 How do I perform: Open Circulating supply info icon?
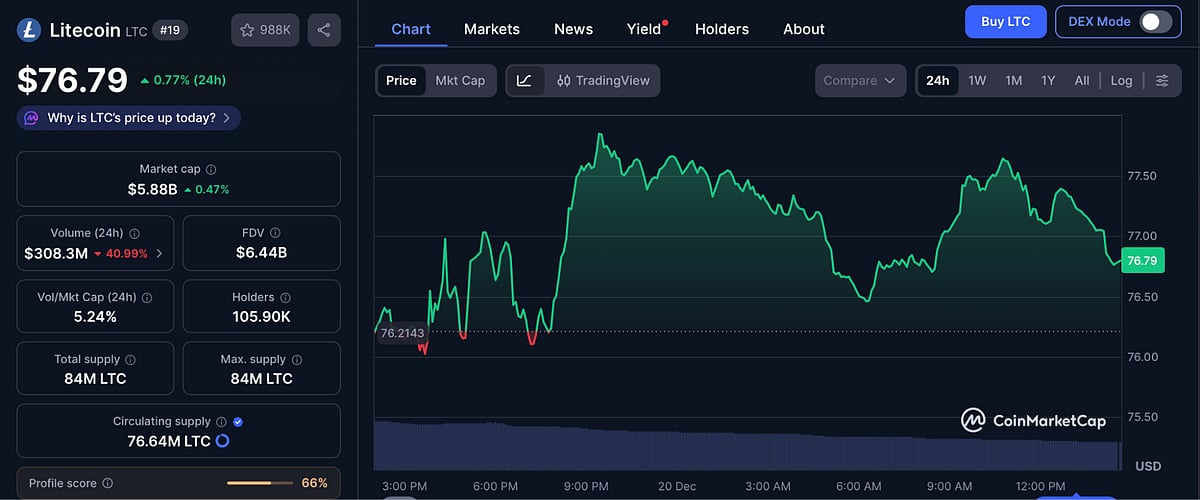pyautogui.click(x=221, y=422)
